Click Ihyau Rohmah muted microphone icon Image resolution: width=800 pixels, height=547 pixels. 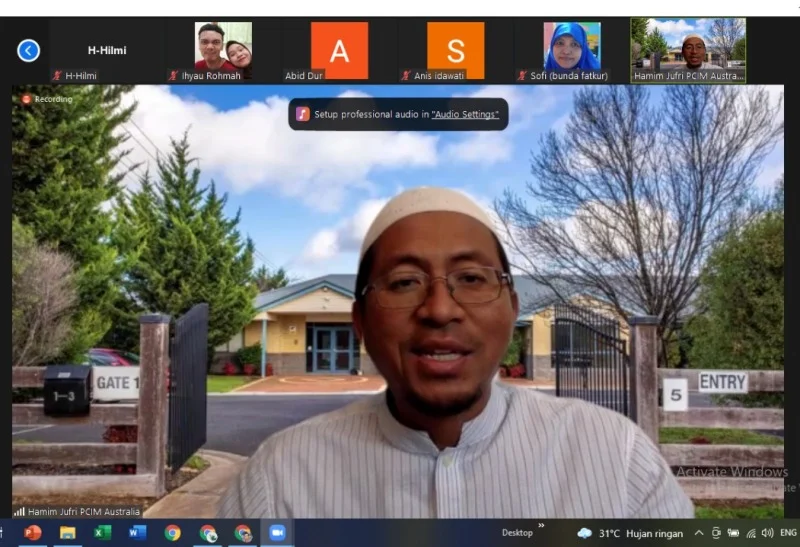[174, 76]
